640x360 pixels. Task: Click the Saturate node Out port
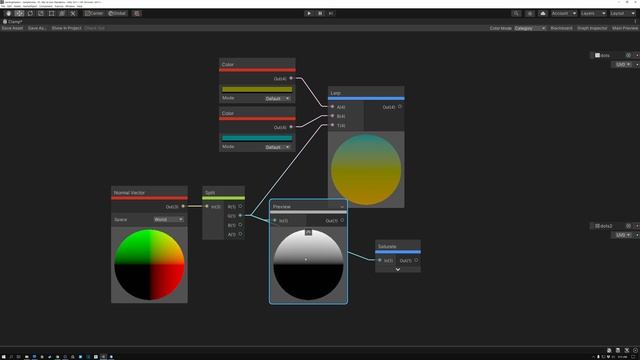pyautogui.click(x=416, y=260)
